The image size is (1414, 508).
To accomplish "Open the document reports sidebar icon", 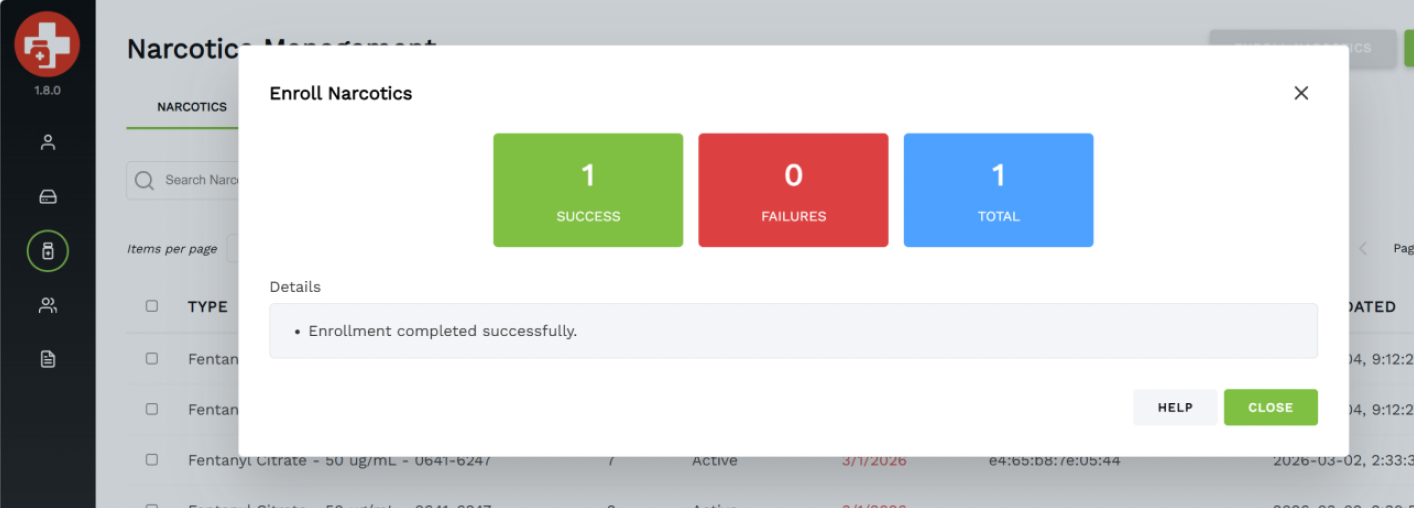I will pos(47,359).
